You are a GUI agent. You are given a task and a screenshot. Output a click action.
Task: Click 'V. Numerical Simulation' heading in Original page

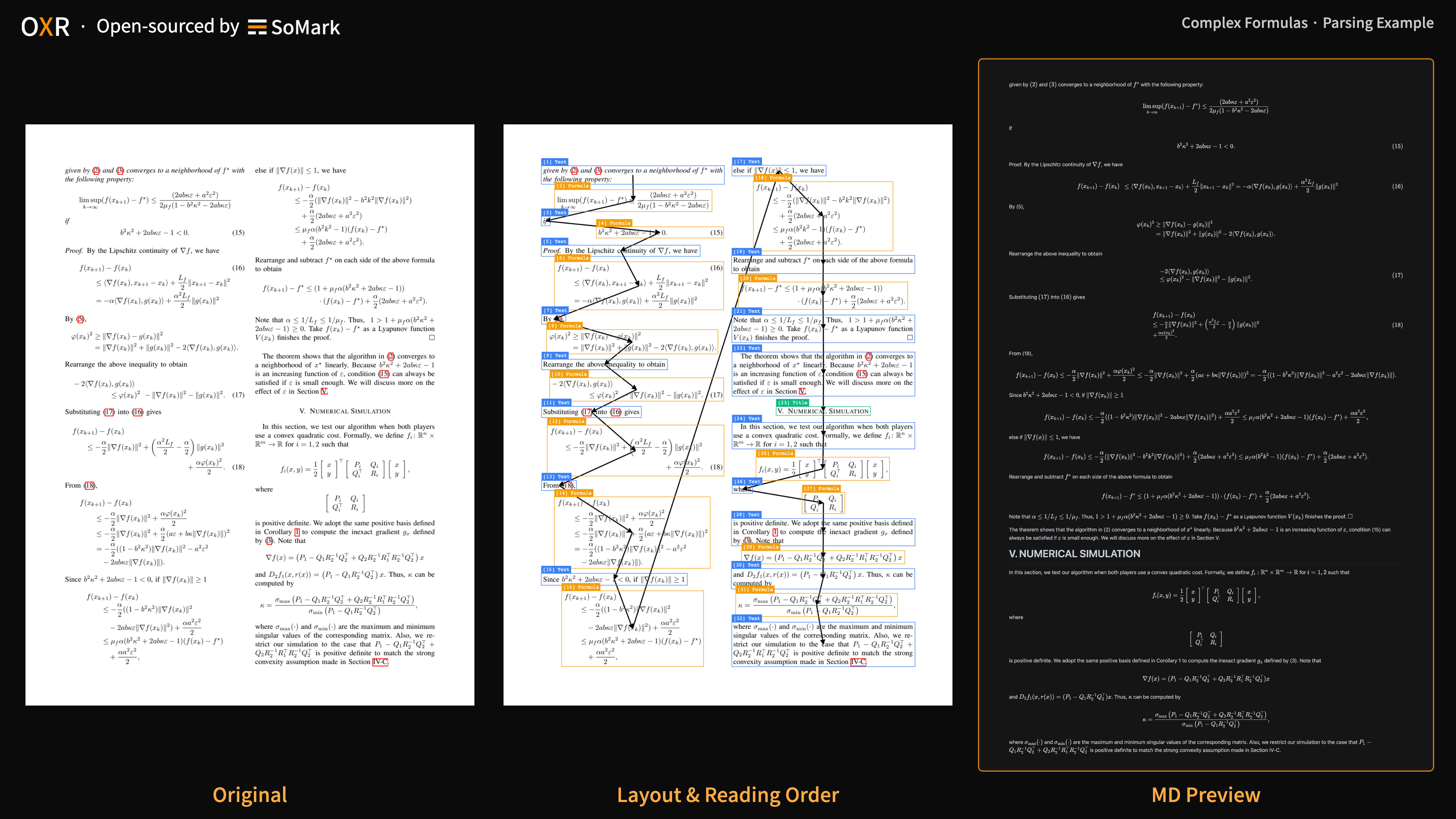345,411
